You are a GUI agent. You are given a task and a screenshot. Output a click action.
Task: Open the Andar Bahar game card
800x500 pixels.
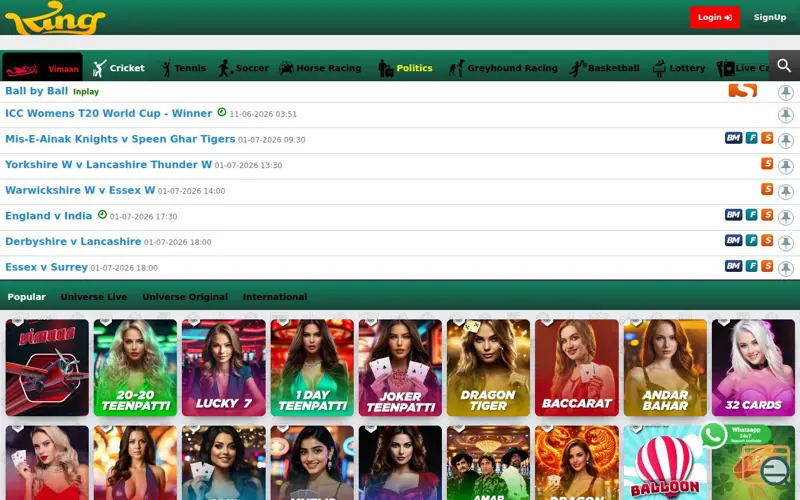[x=665, y=367]
